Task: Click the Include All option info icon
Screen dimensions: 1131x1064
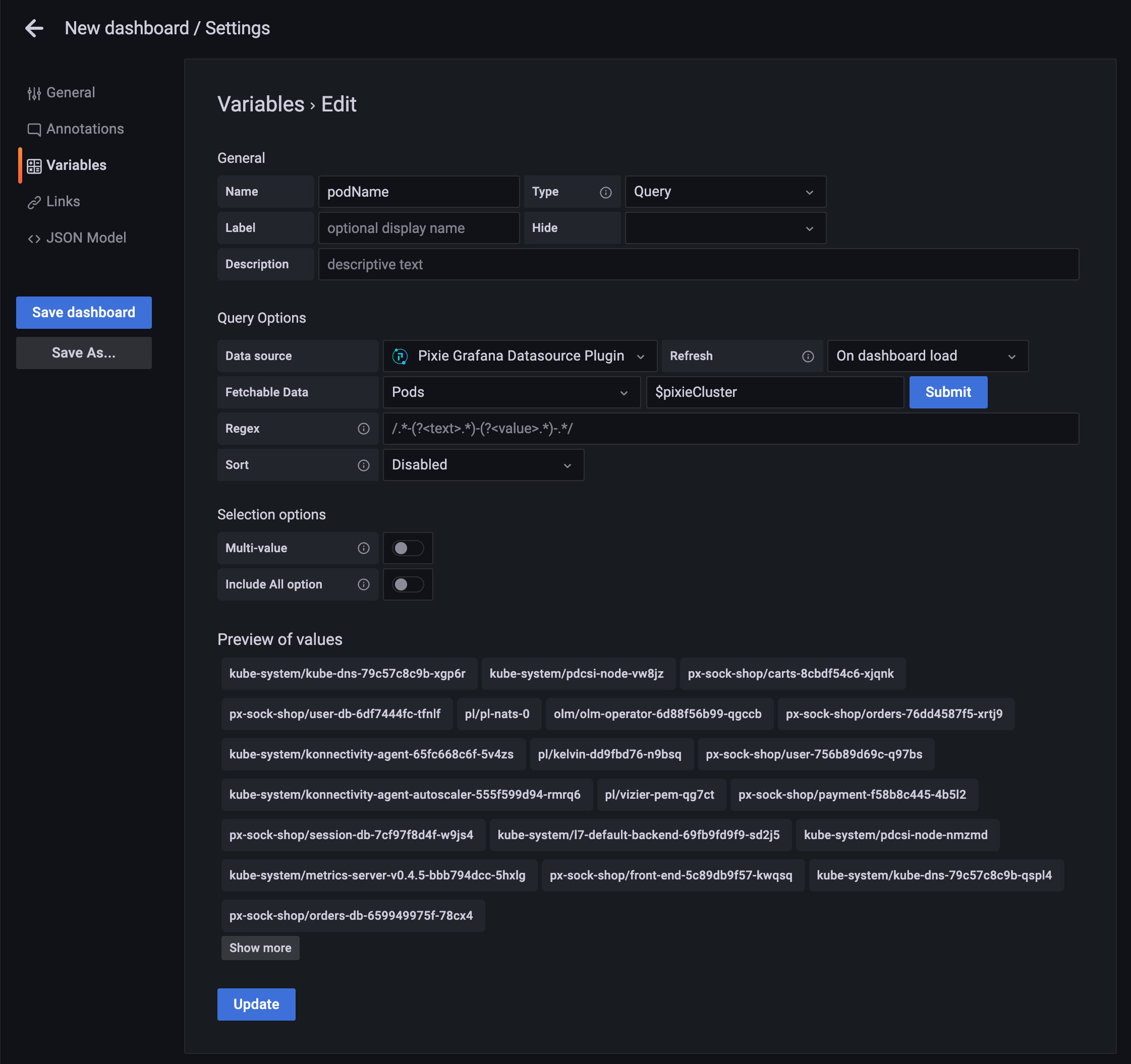Action: [x=364, y=584]
